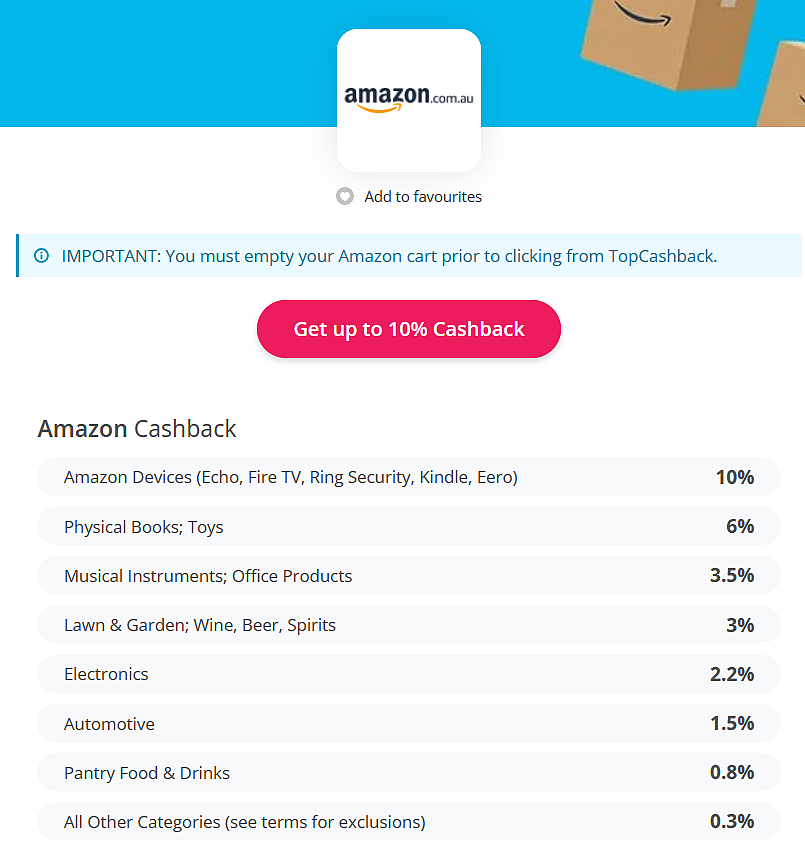Select Musical Instruments; Office Products row
The width and height of the screenshot is (805, 857).
(x=409, y=576)
